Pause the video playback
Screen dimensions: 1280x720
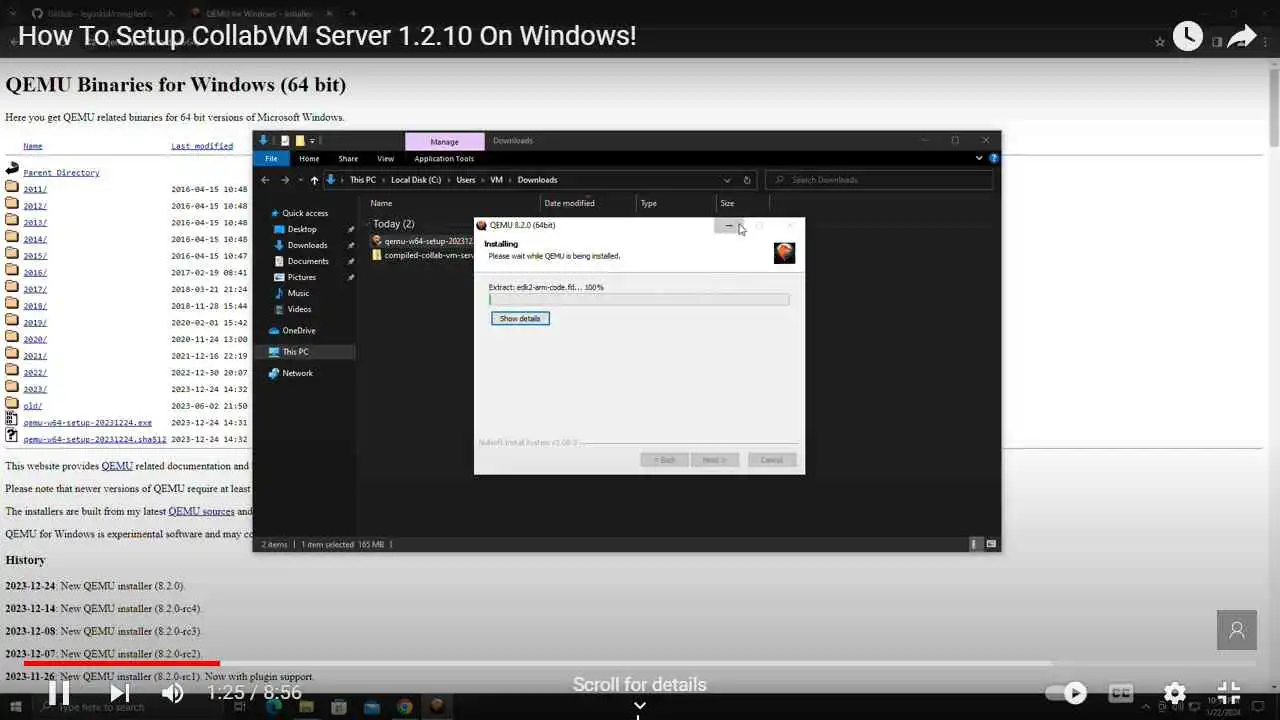(59, 692)
